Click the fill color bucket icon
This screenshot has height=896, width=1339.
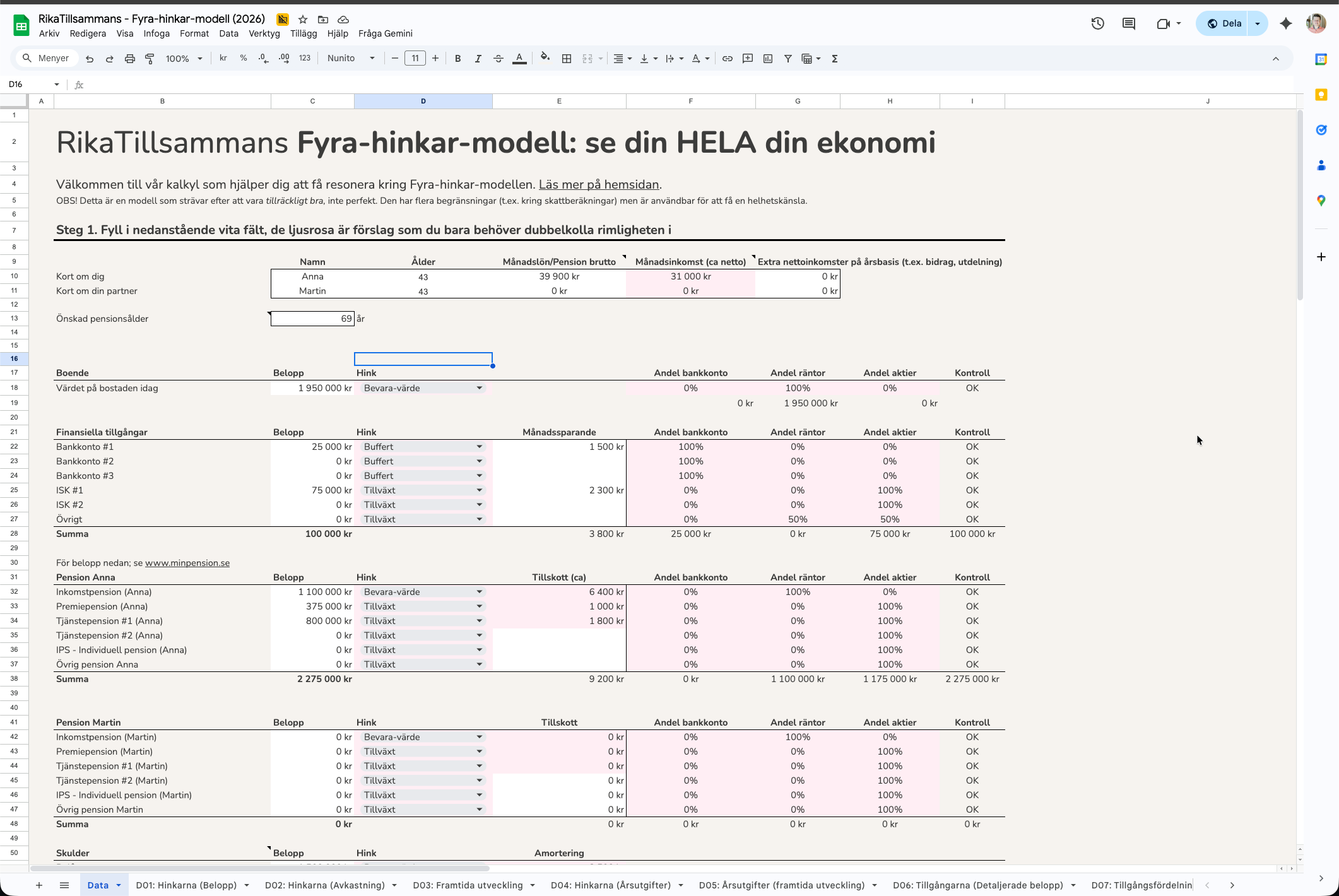tap(545, 58)
